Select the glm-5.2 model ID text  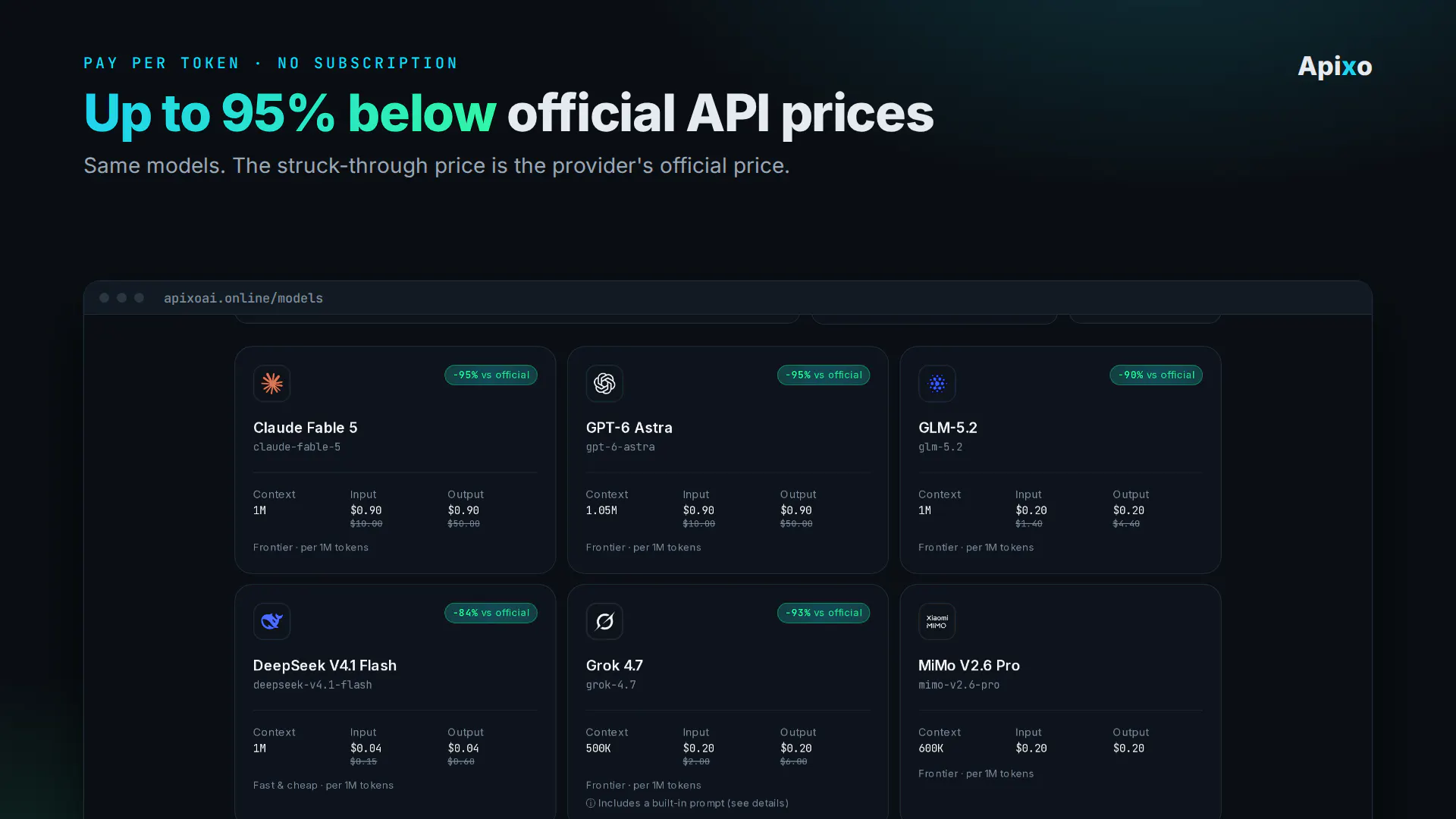[x=940, y=447]
